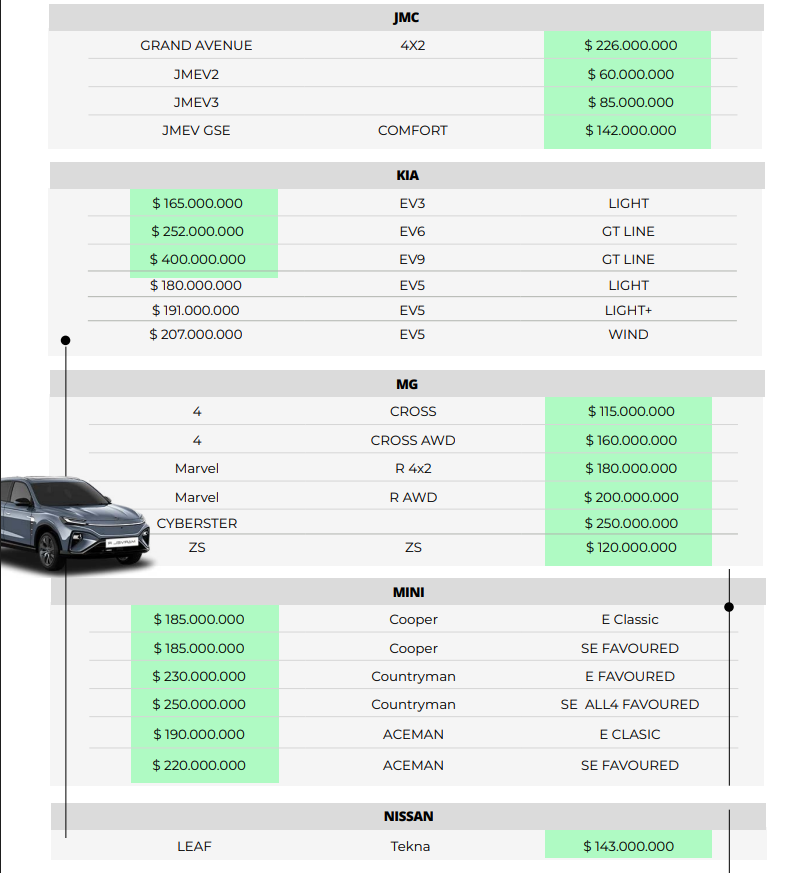Select the JMC brand header
Screen dimensions: 810x873
pyautogui.click(x=406, y=18)
